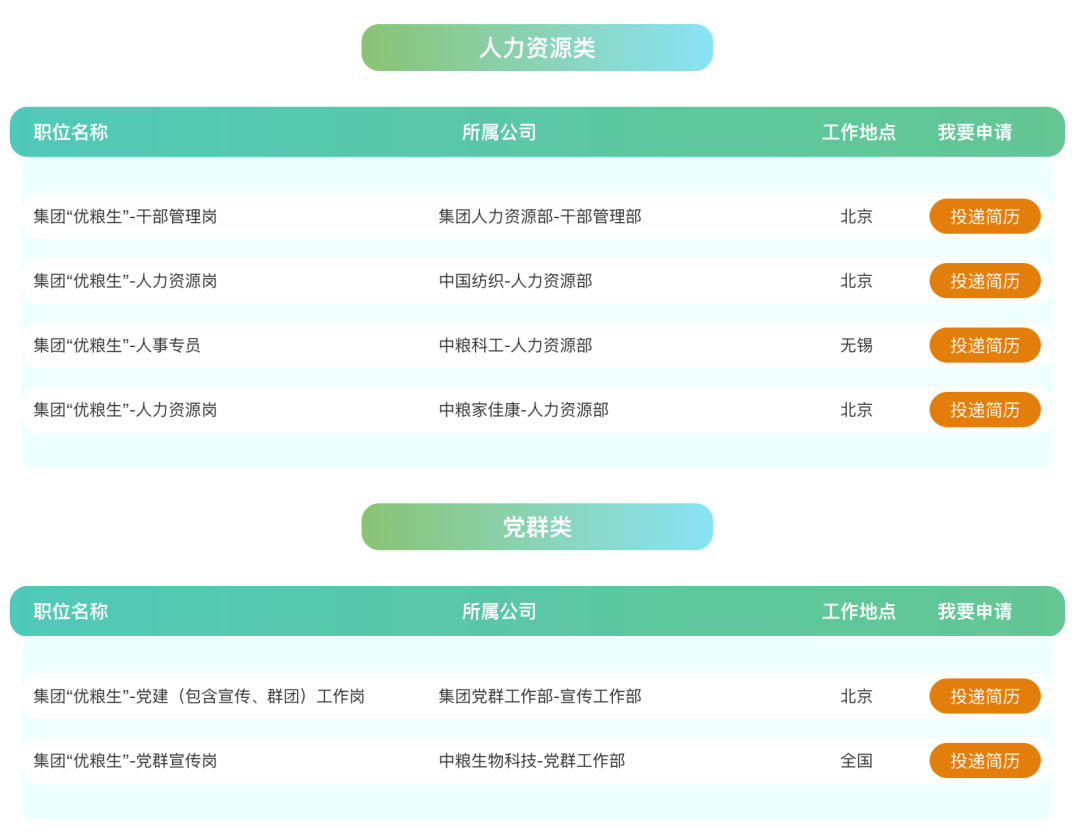The height and width of the screenshot is (836, 1080).
Task: Click the 无锡 location cell
Action: 856,345
